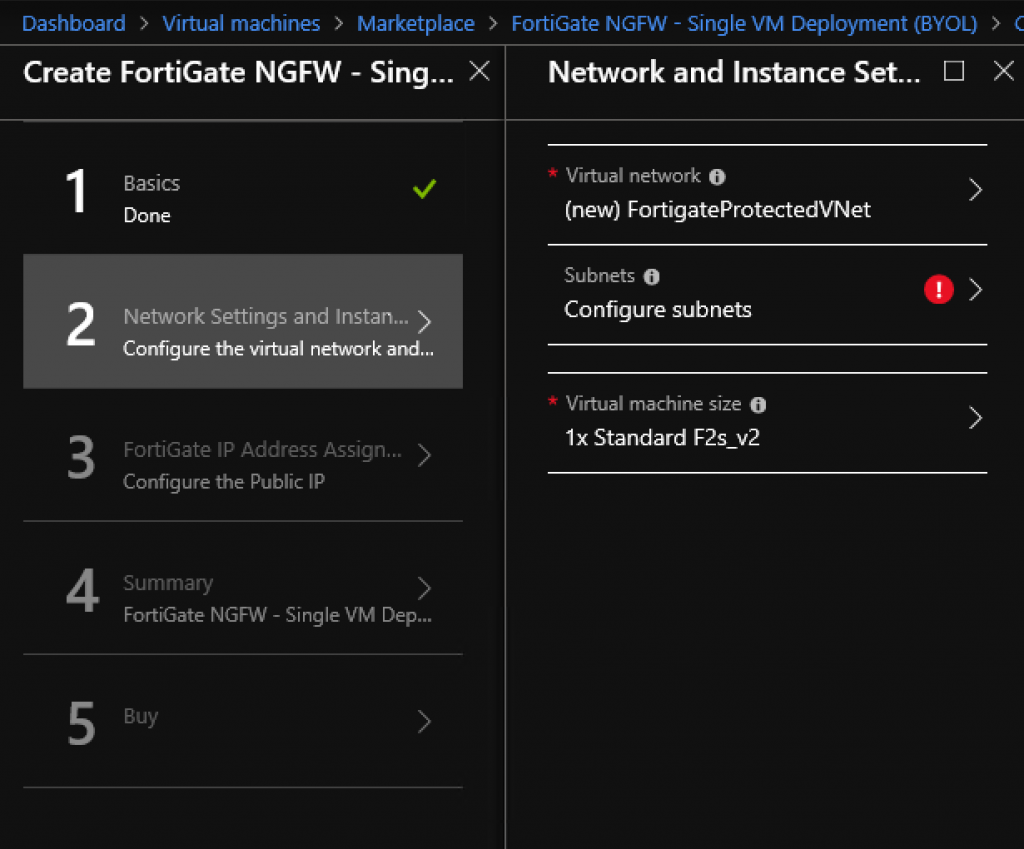Click the Virtual network info icon

717,177
